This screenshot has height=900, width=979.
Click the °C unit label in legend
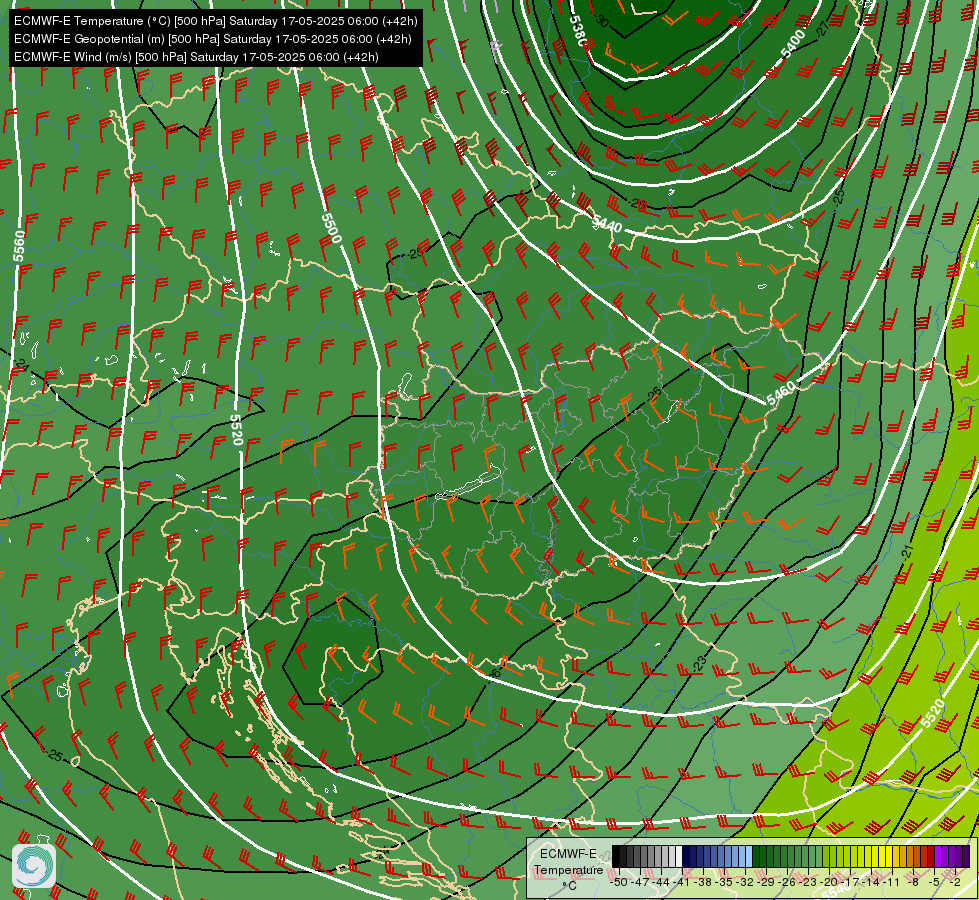pos(569,886)
